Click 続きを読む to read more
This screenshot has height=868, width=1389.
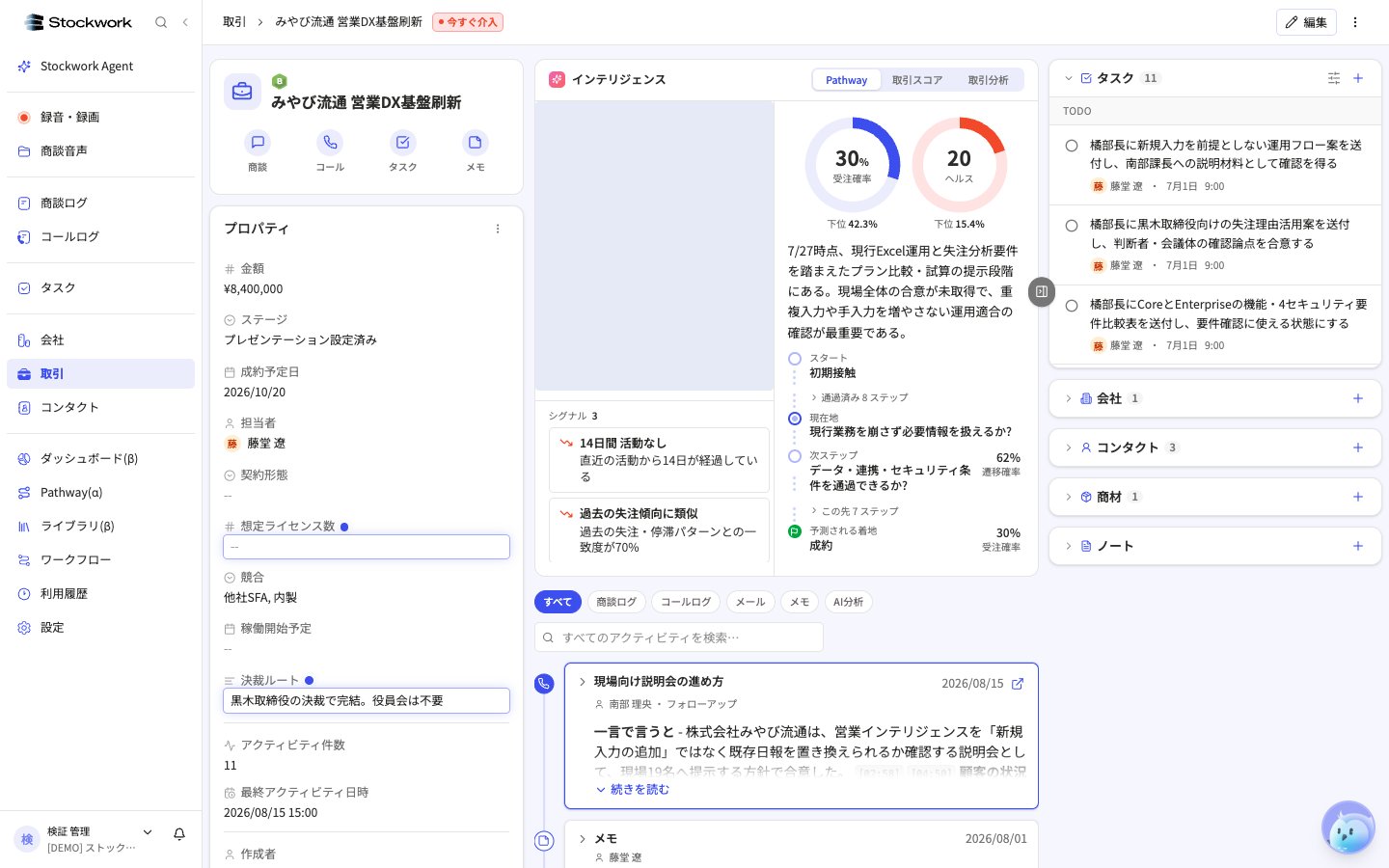633,789
